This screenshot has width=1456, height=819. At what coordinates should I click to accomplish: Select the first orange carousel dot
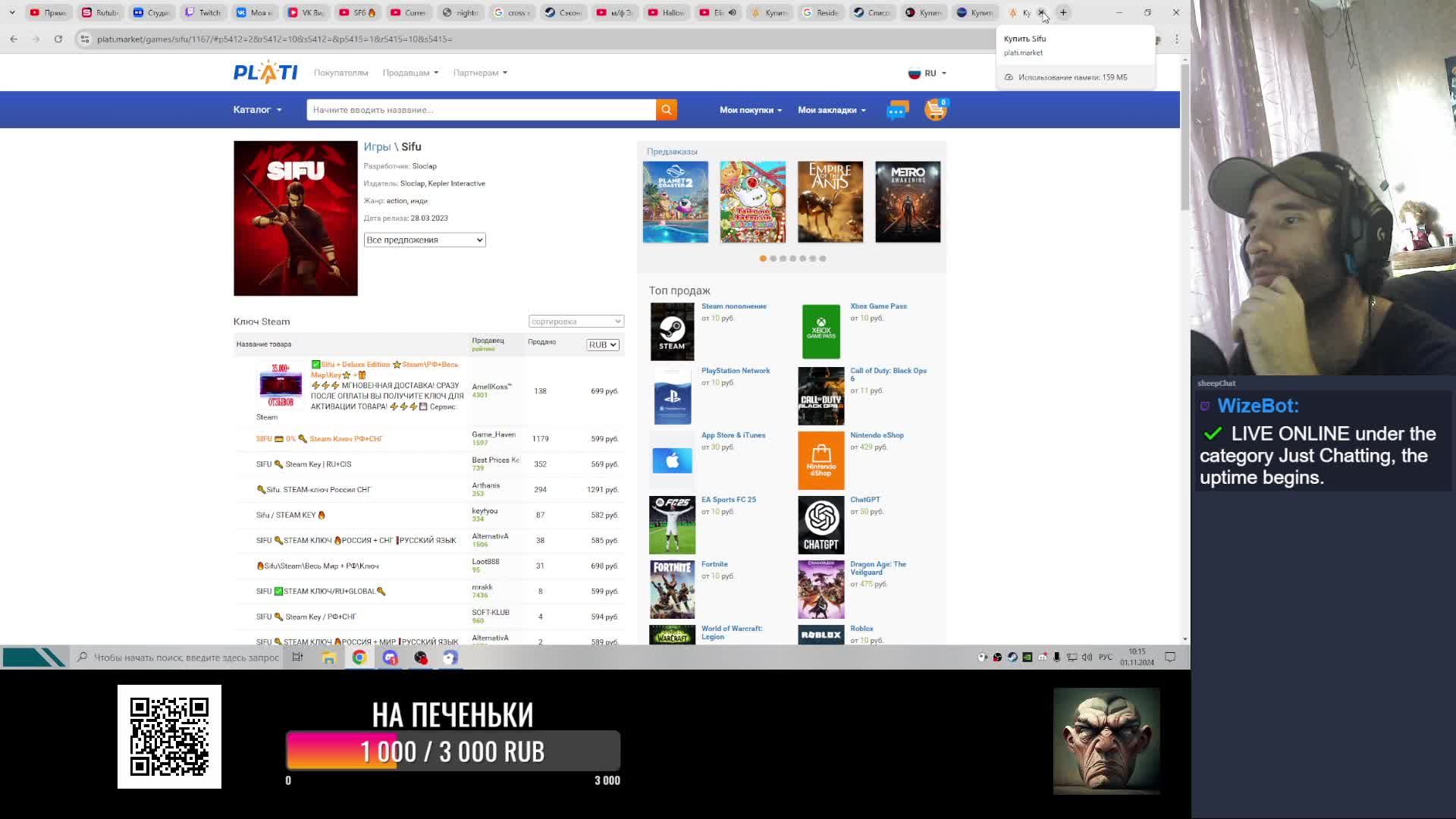pos(763,259)
